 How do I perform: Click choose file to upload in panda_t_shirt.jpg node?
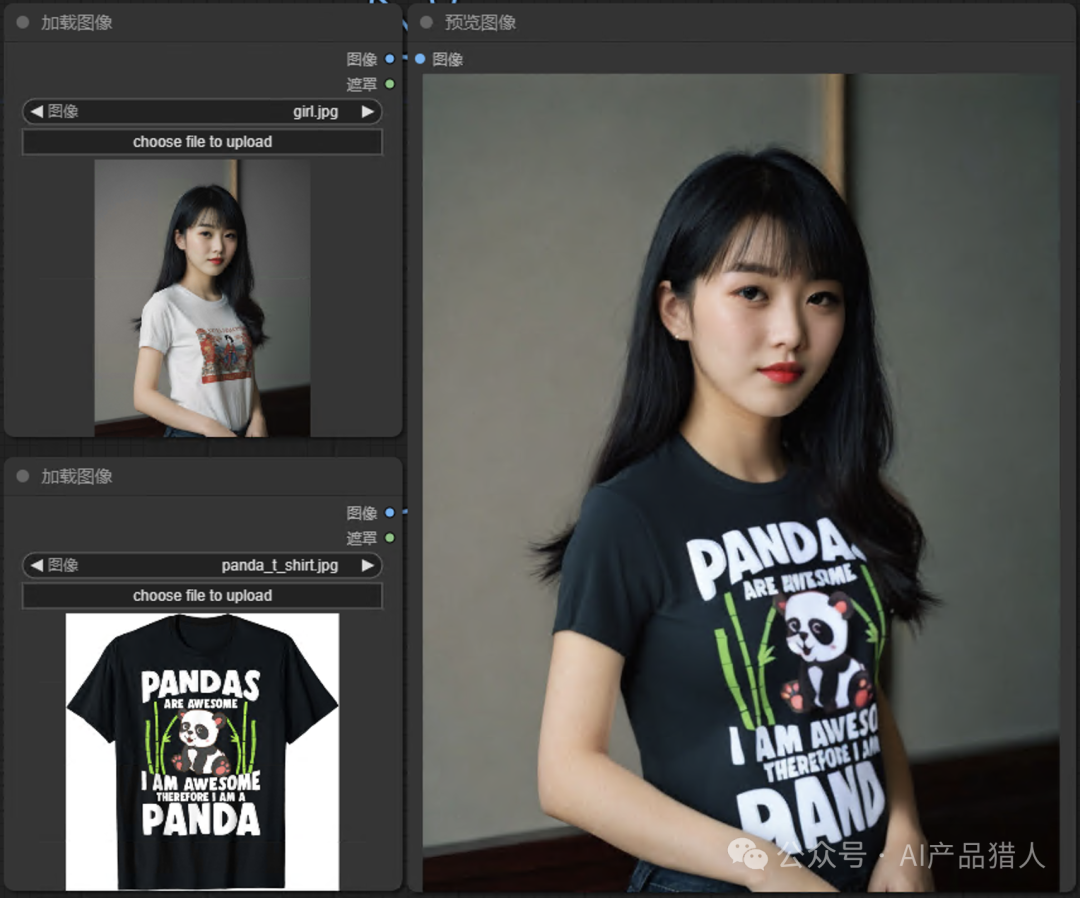click(x=202, y=596)
